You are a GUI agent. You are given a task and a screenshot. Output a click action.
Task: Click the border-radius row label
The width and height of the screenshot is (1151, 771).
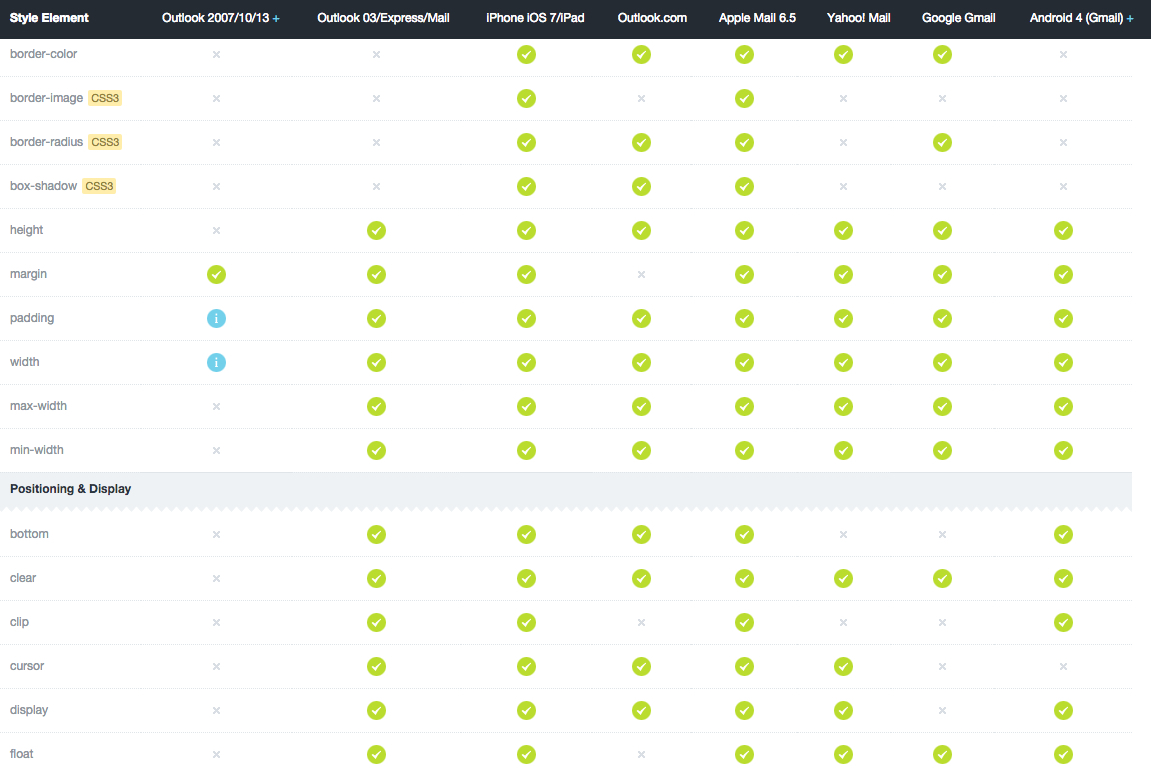pos(46,142)
